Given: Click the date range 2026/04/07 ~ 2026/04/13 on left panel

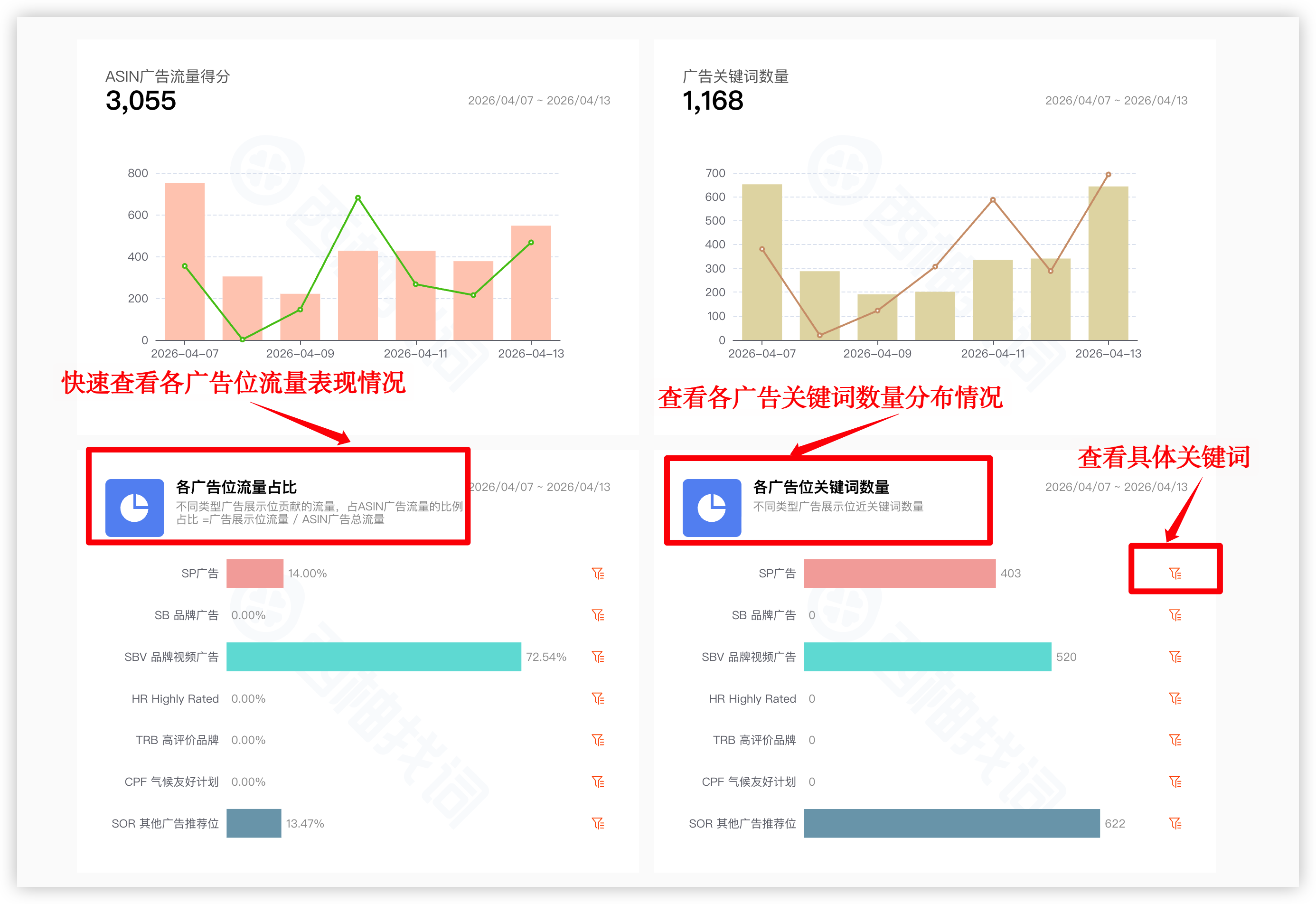Looking at the screenshot, I should click(x=540, y=101).
